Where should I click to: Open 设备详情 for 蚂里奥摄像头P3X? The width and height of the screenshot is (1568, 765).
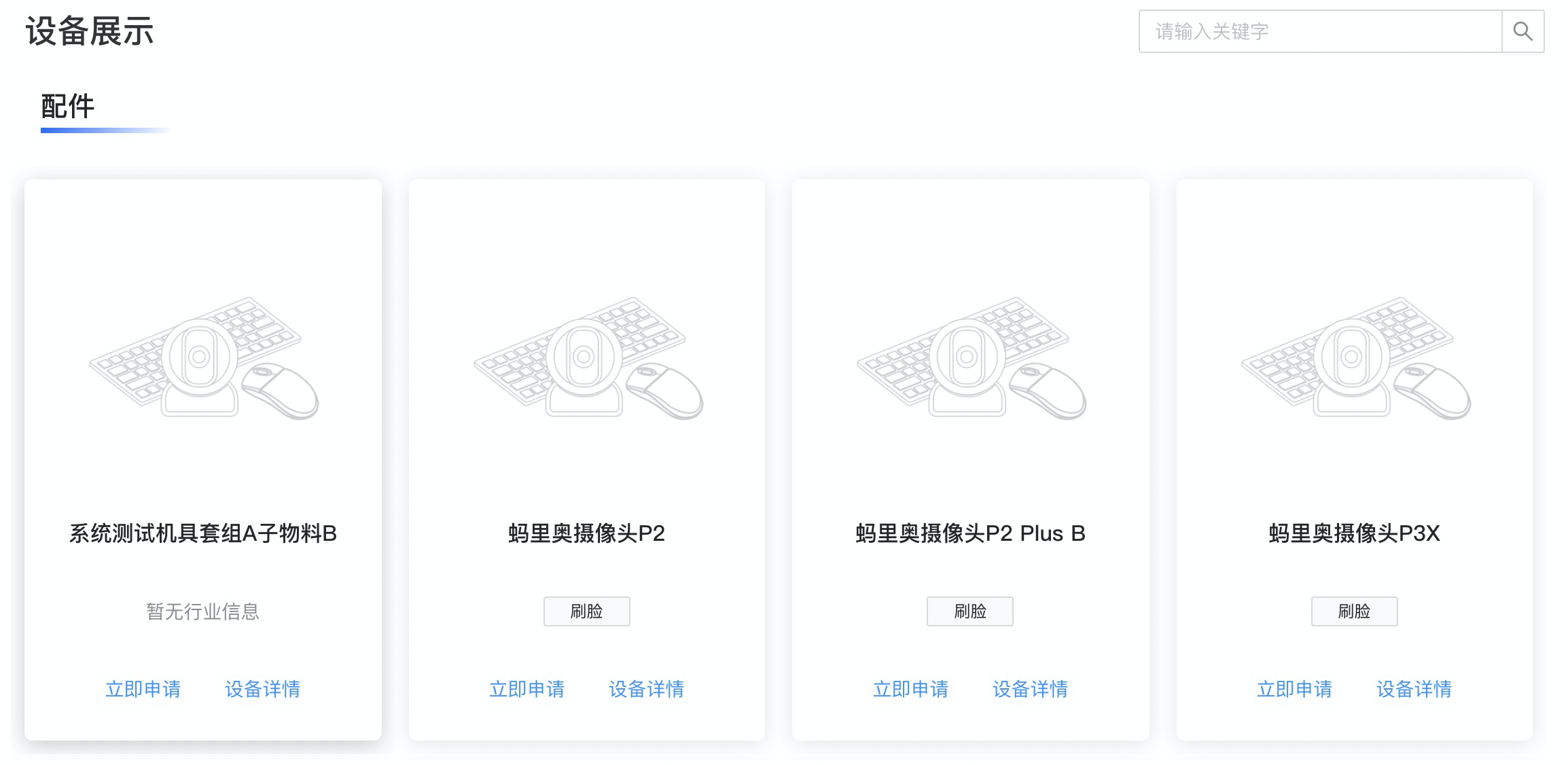click(x=1414, y=689)
